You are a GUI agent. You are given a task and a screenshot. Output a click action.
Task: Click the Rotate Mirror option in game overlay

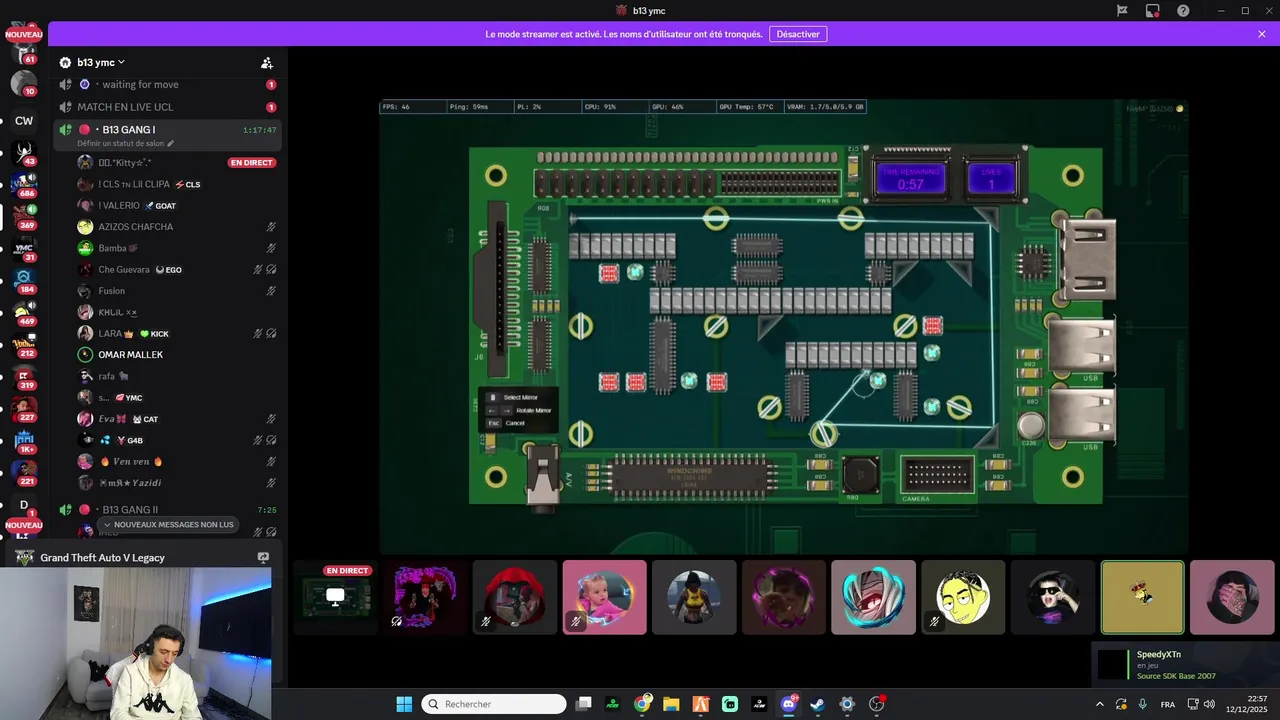point(519,410)
